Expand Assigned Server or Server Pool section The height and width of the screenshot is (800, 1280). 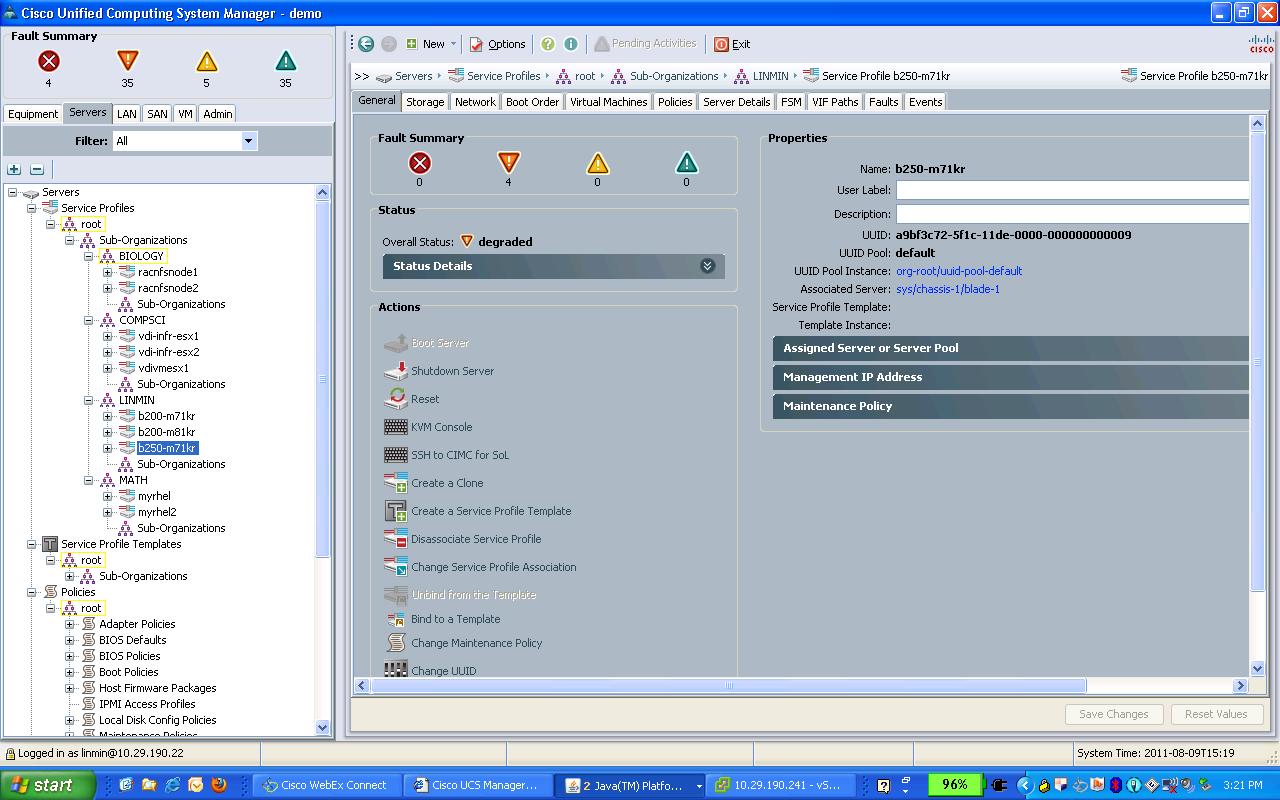[1011, 348]
